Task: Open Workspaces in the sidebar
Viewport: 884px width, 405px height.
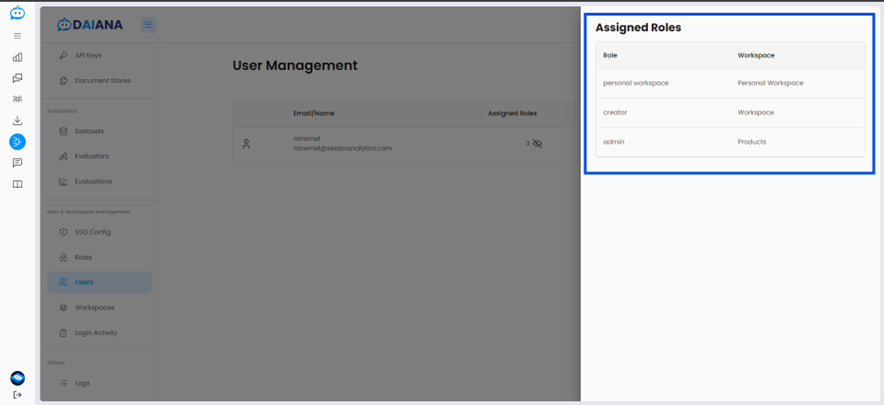Action: (94, 308)
